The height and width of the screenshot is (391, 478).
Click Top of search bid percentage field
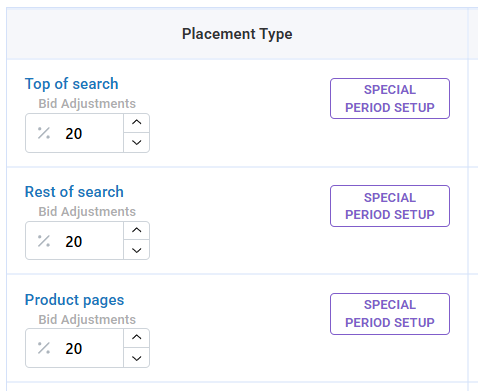[74, 133]
